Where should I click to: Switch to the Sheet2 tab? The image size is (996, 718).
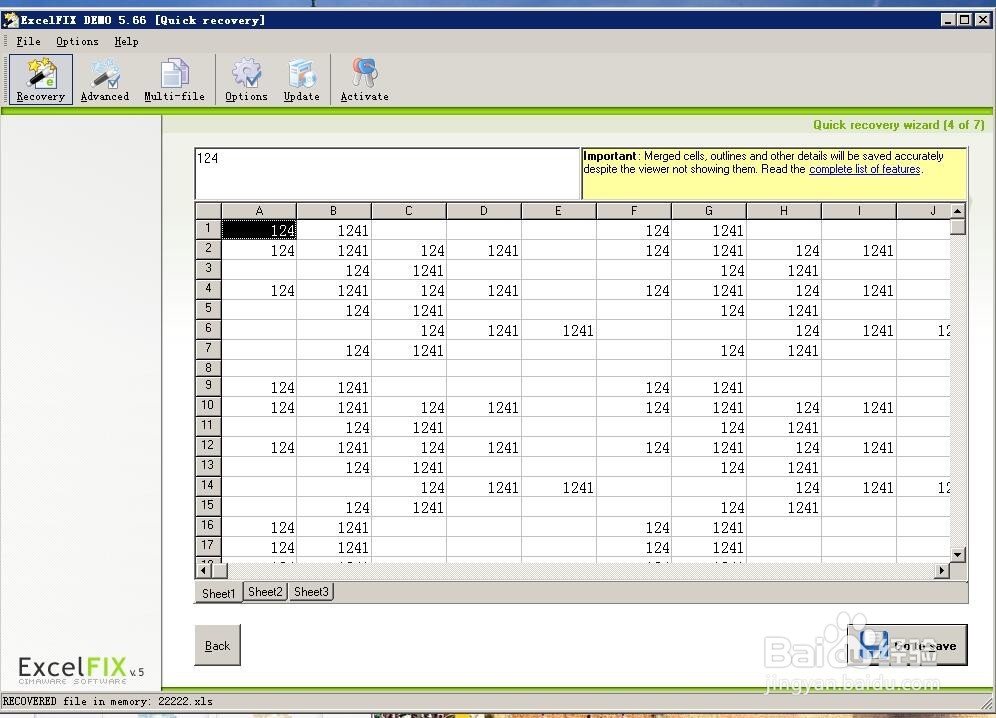tap(265, 592)
